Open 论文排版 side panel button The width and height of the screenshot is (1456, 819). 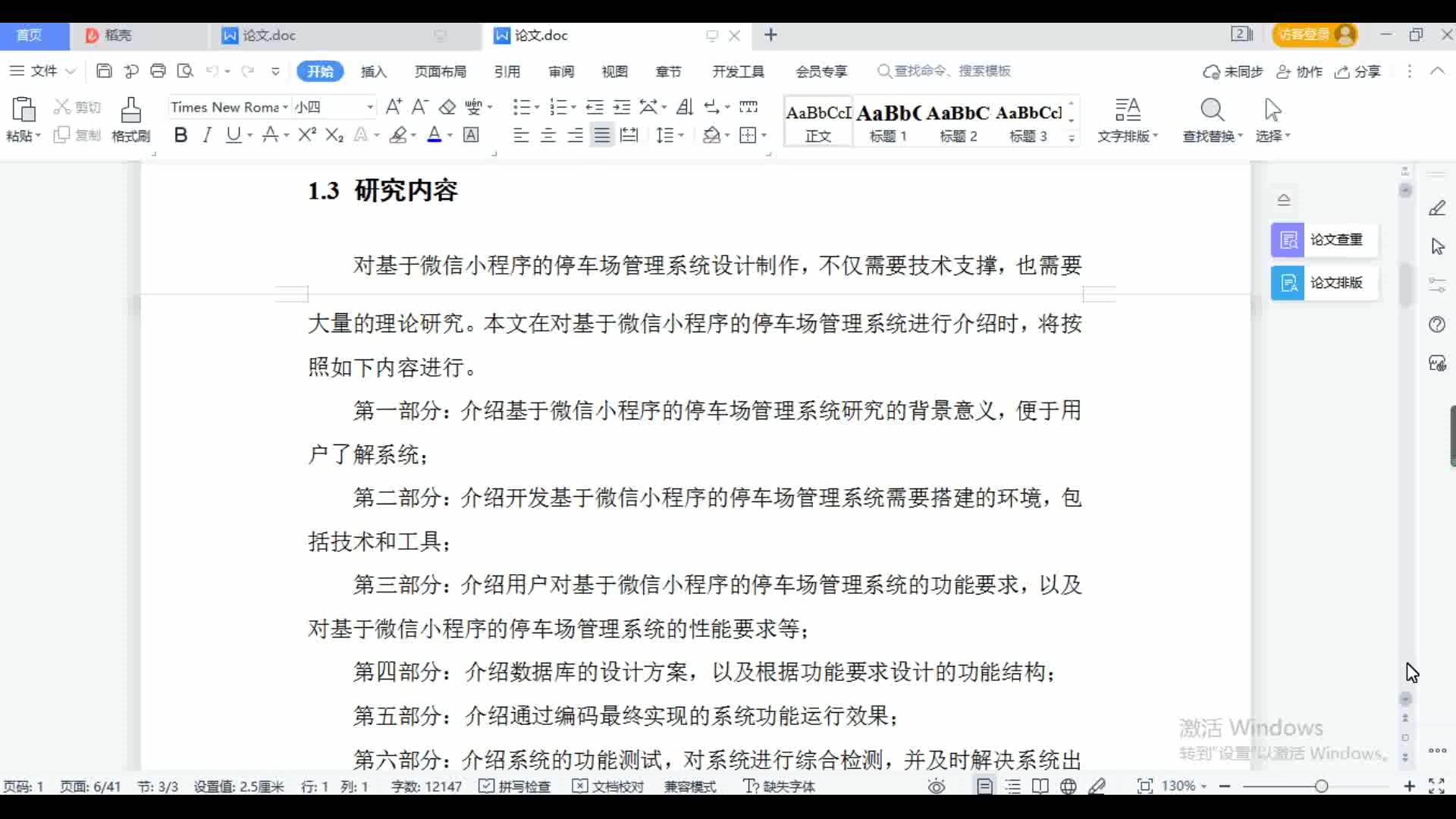(x=1324, y=283)
